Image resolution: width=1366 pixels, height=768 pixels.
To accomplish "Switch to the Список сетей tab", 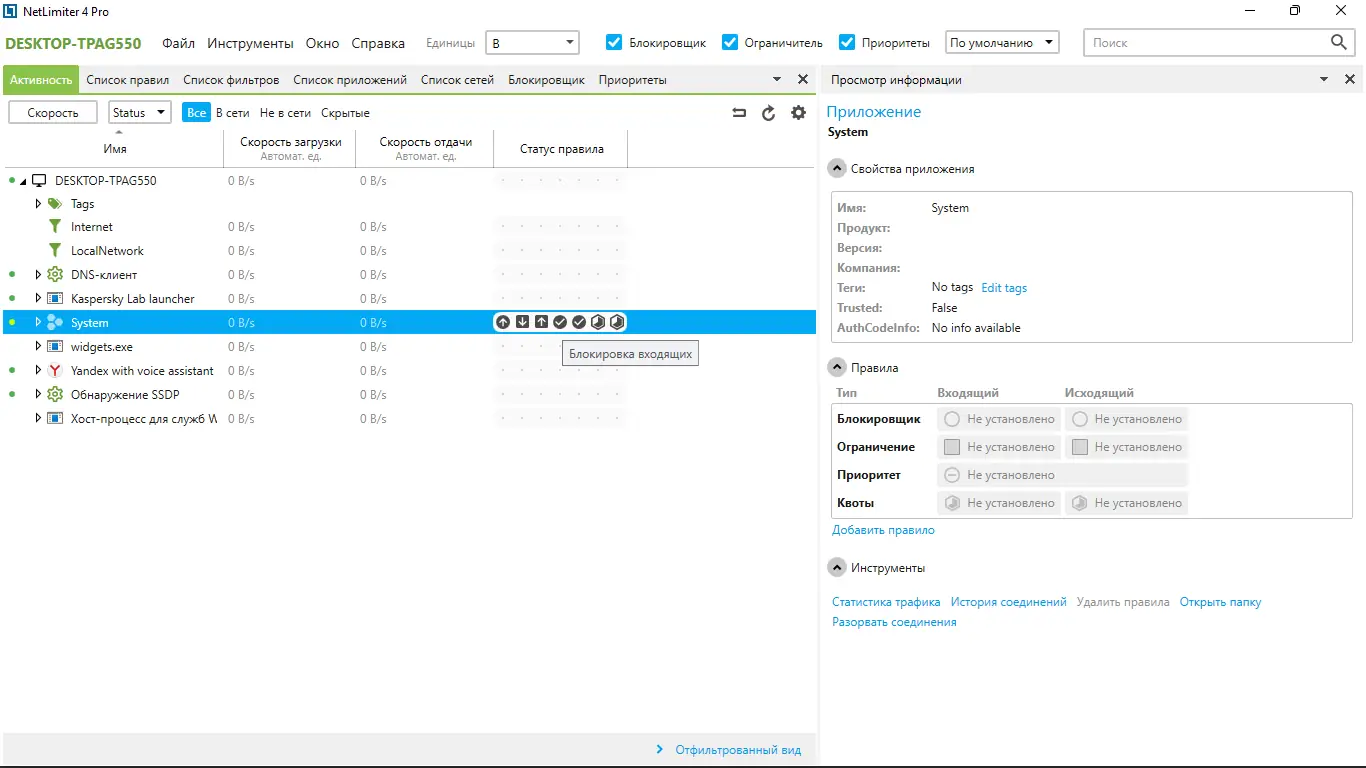I will (457, 80).
